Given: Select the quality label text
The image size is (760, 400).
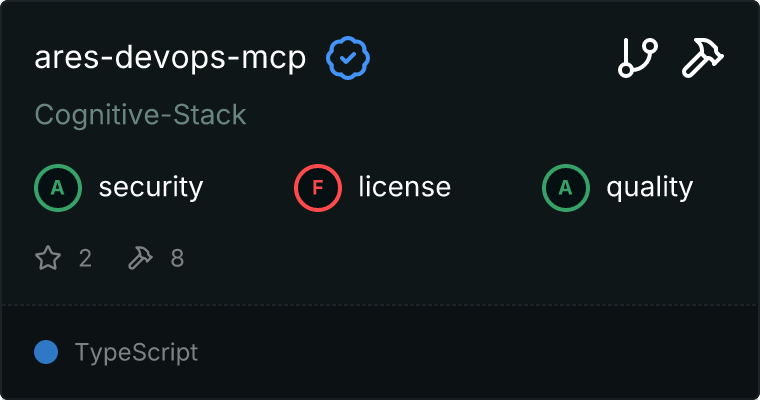Looking at the screenshot, I should tap(649, 187).
